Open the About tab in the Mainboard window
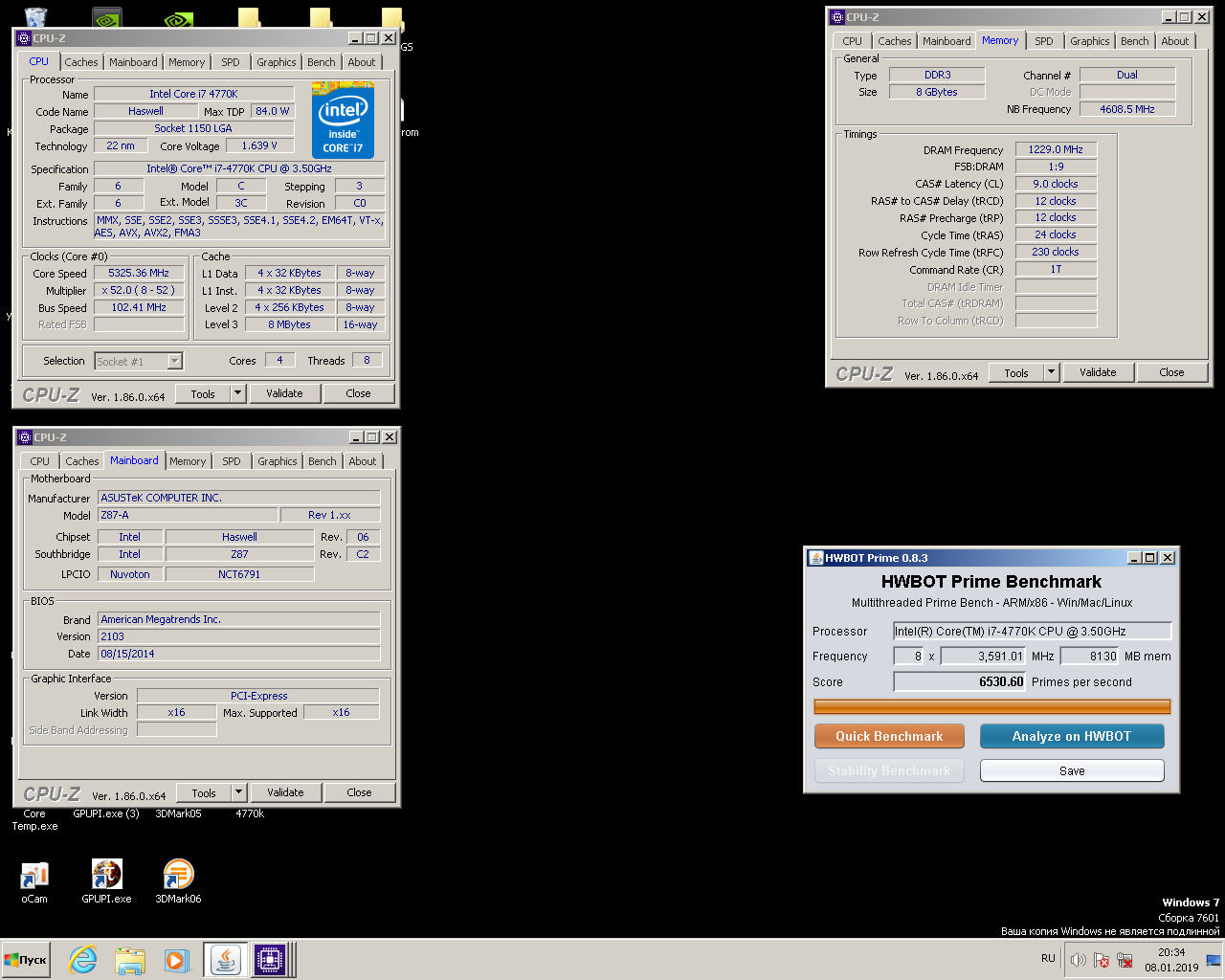Viewport: 1225px width, 980px height. pyautogui.click(x=363, y=461)
